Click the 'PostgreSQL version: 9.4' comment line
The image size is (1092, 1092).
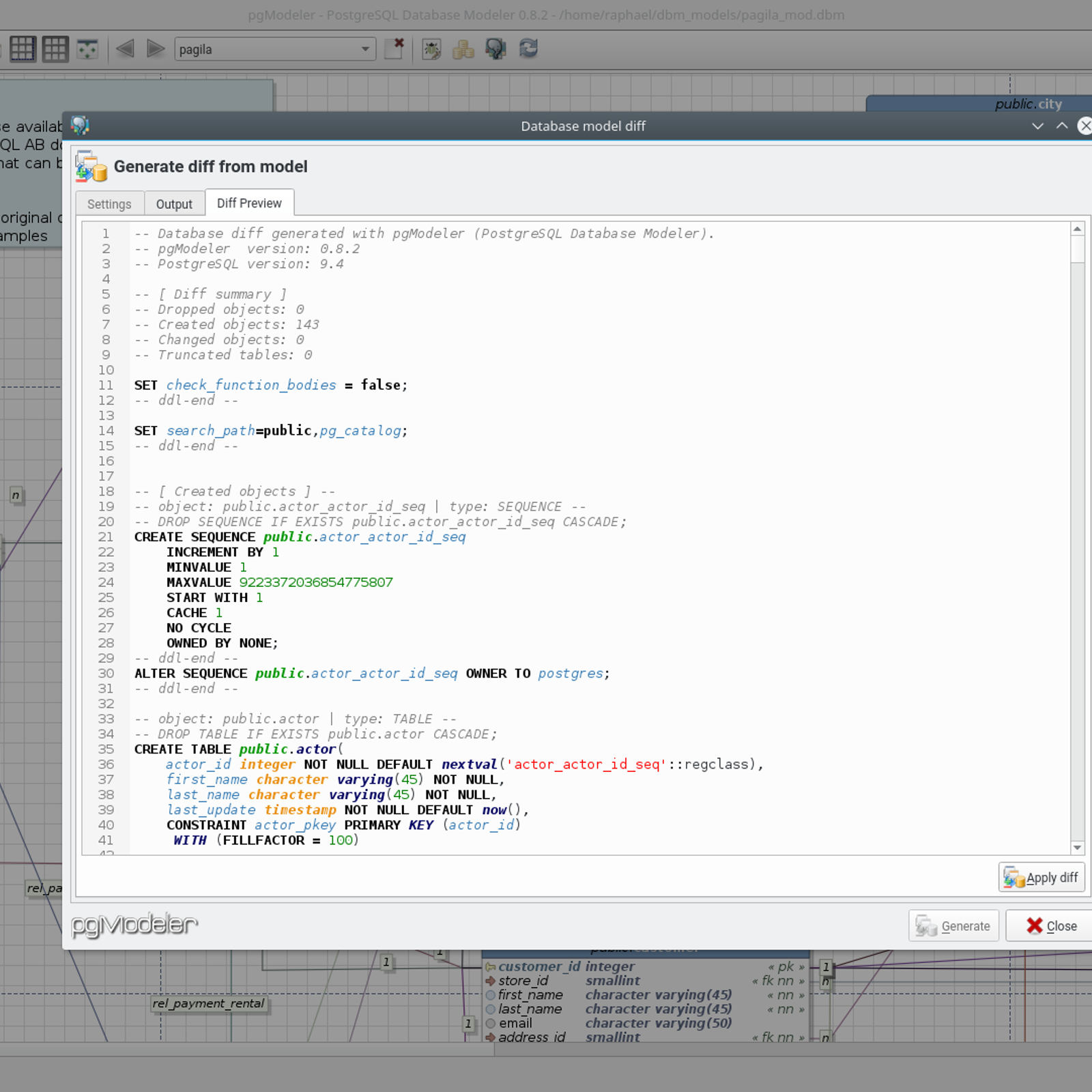pyautogui.click(x=239, y=264)
